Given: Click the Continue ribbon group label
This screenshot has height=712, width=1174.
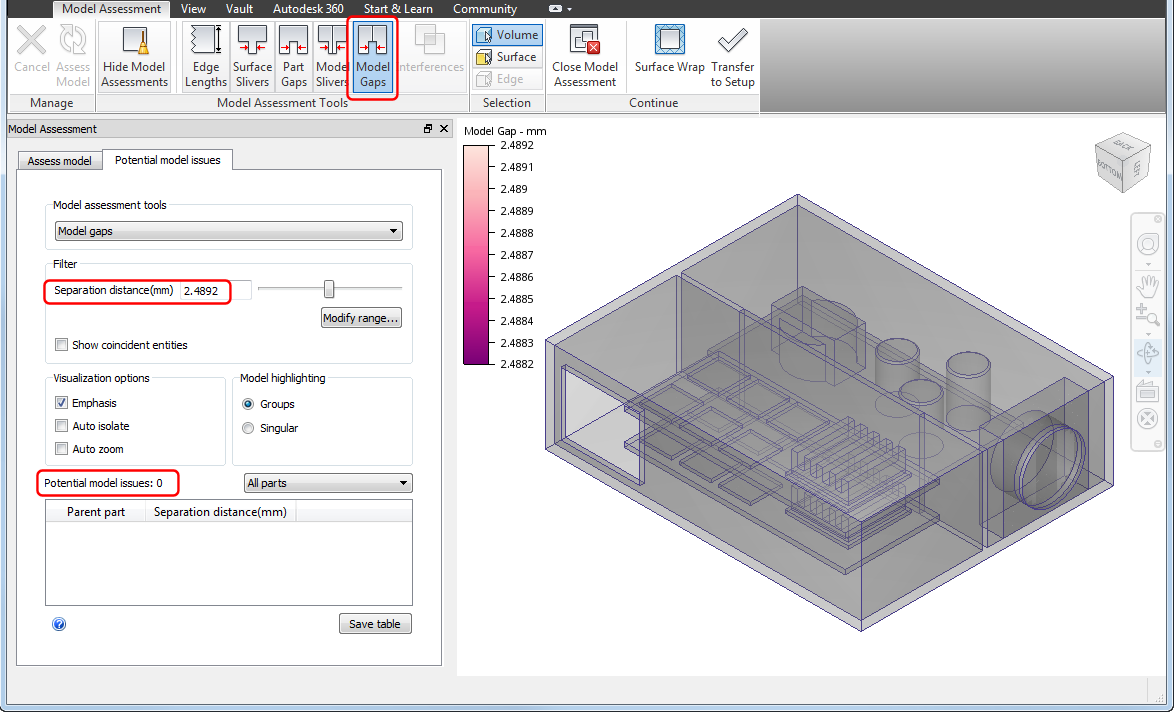Looking at the screenshot, I should pyautogui.click(x=654, y=103).
